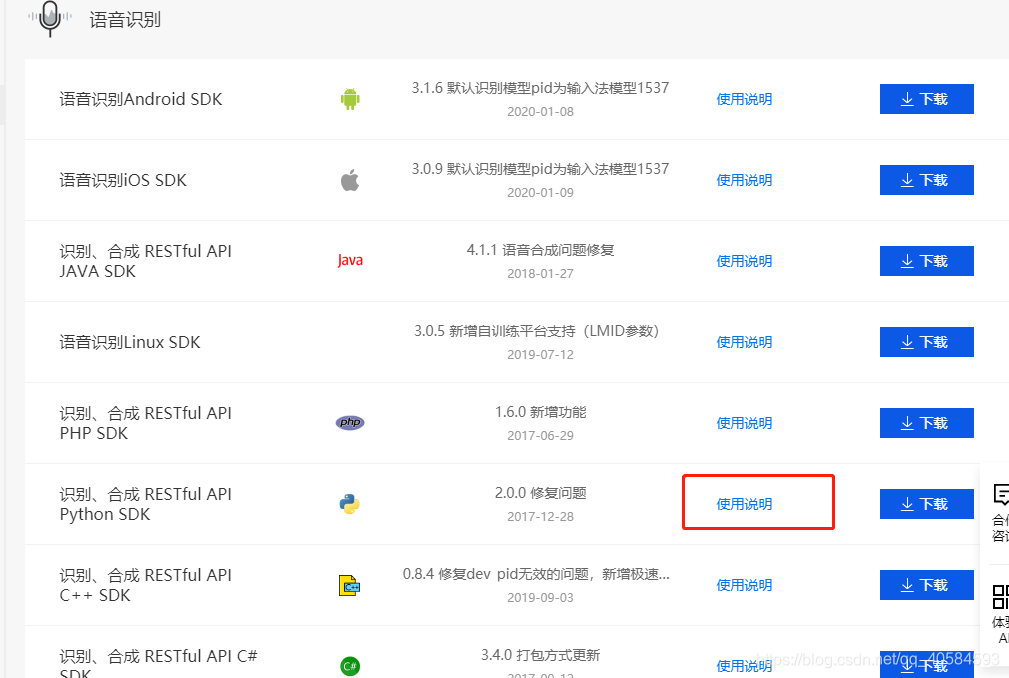Download the RESTful API PHP SDK

pos(927,423)
